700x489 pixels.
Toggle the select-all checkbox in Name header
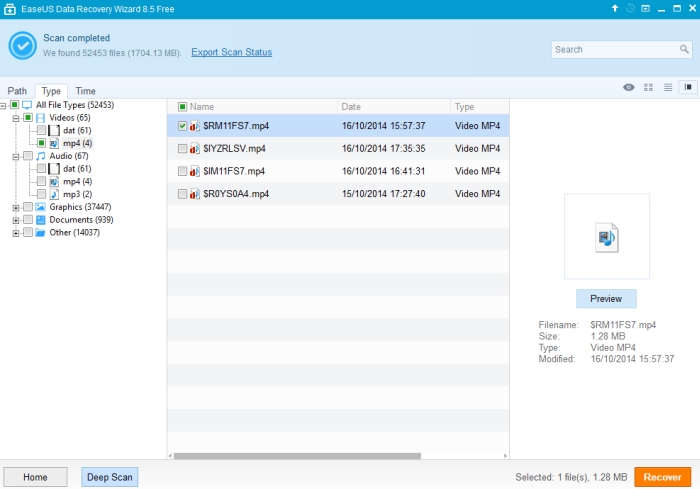click(x=182, y=107)
